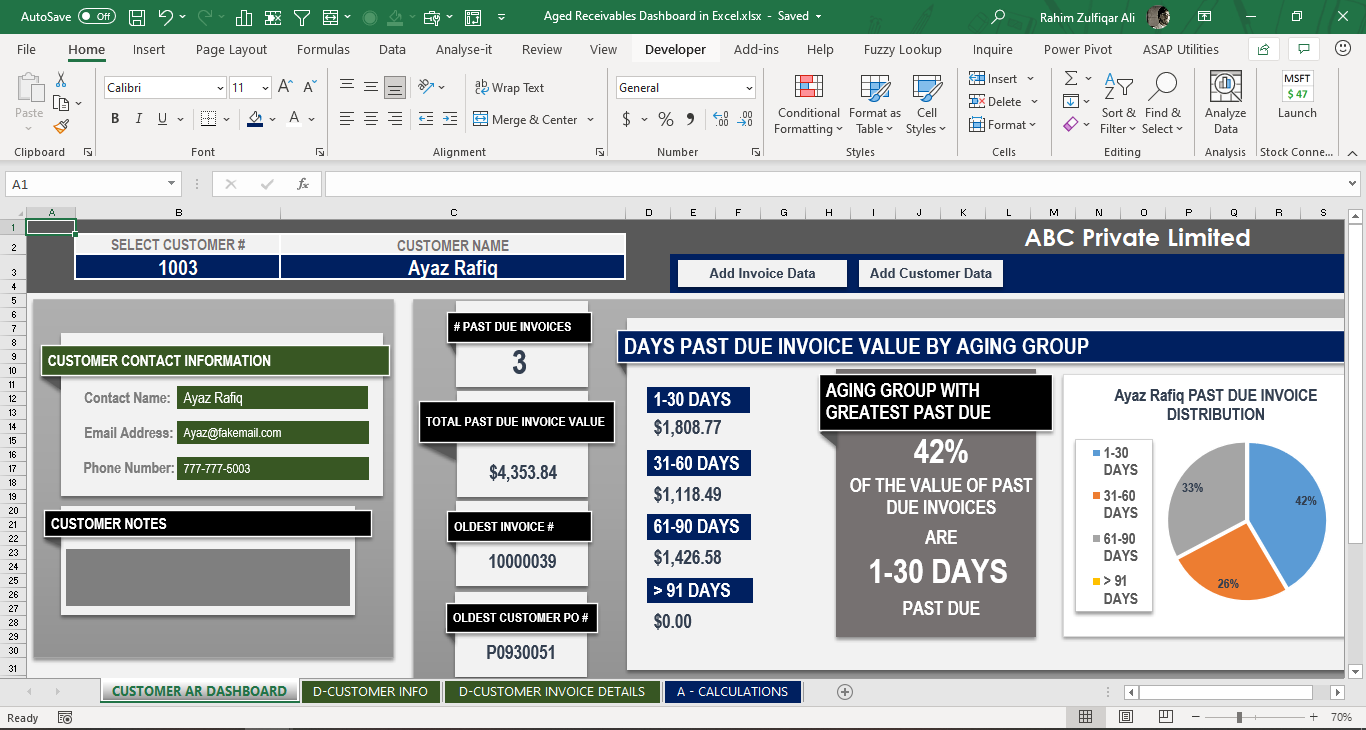Open the D-CUSTOMER INFO sheet tab
1366x730 pixels.
[370, 691]
